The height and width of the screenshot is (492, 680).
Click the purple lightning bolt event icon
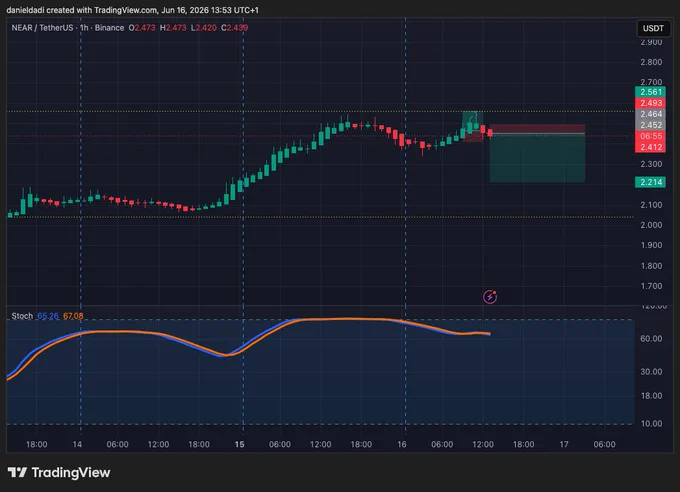[490, 297]
